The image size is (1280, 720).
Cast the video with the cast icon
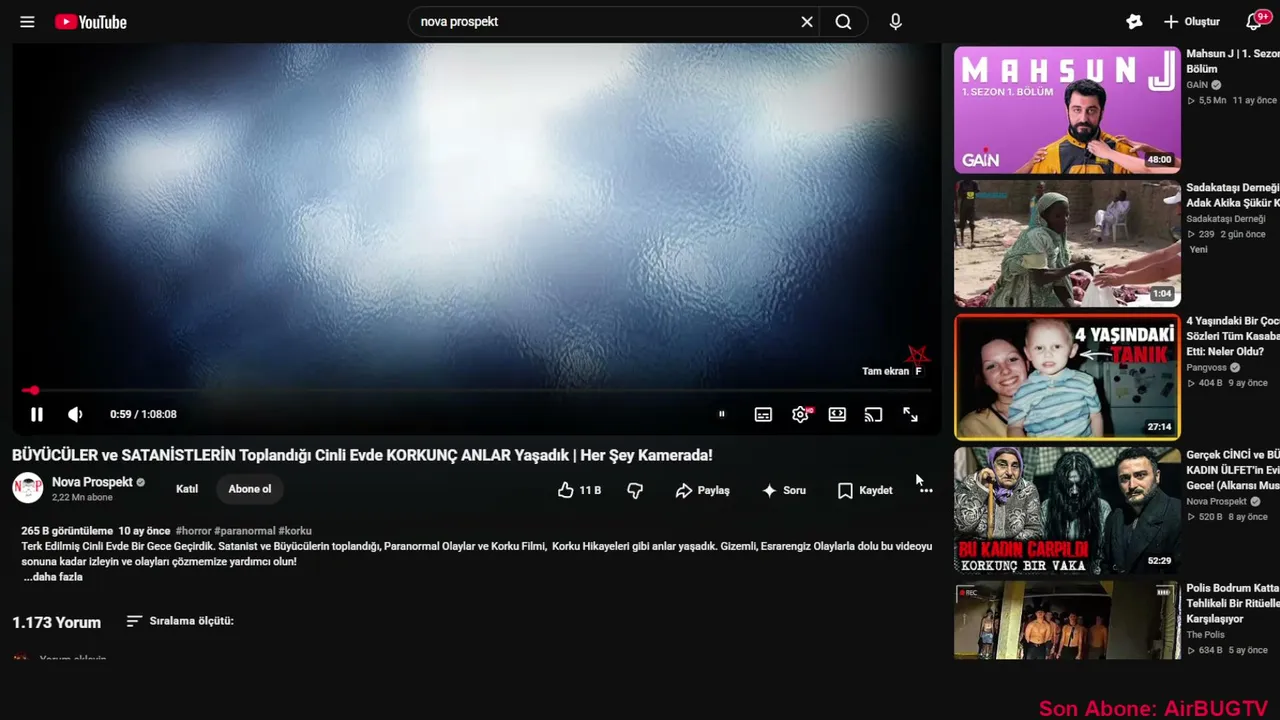pyautogui.click(x=873, y=414)
